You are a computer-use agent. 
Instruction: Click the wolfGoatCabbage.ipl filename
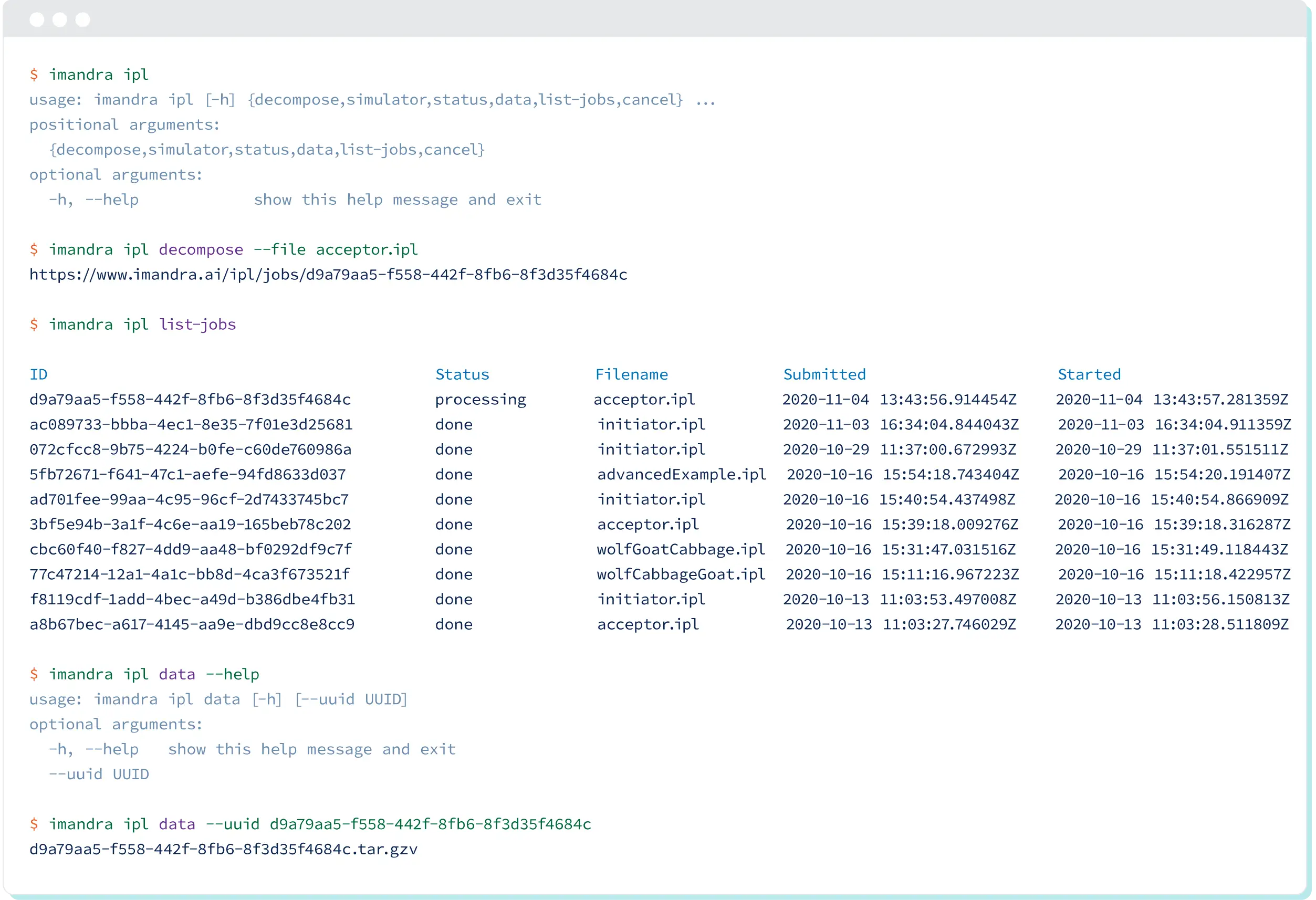pyautogui.click(x=681, y=550)
